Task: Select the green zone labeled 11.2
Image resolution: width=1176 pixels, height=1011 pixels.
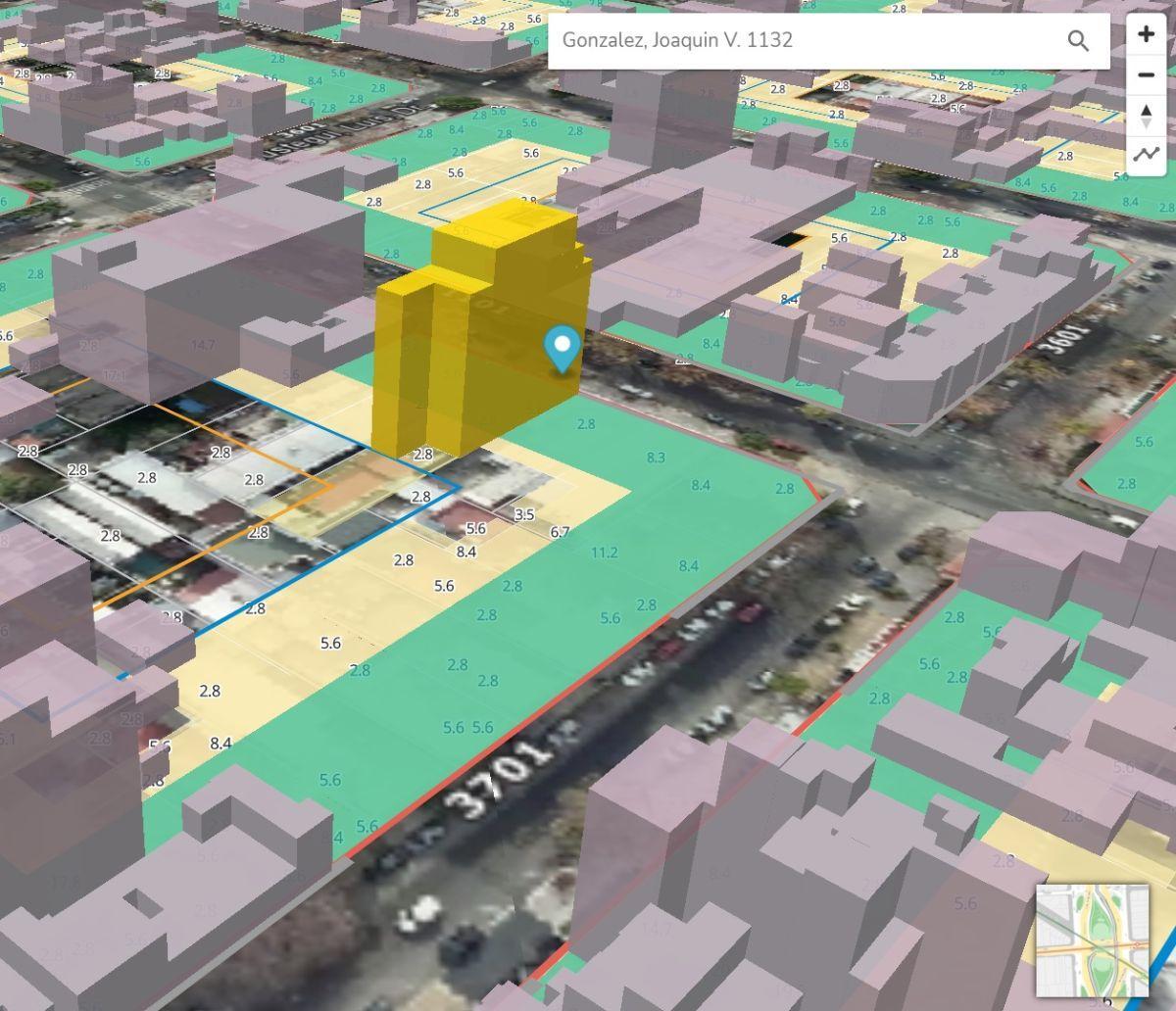Action: (x=605, y=553)
